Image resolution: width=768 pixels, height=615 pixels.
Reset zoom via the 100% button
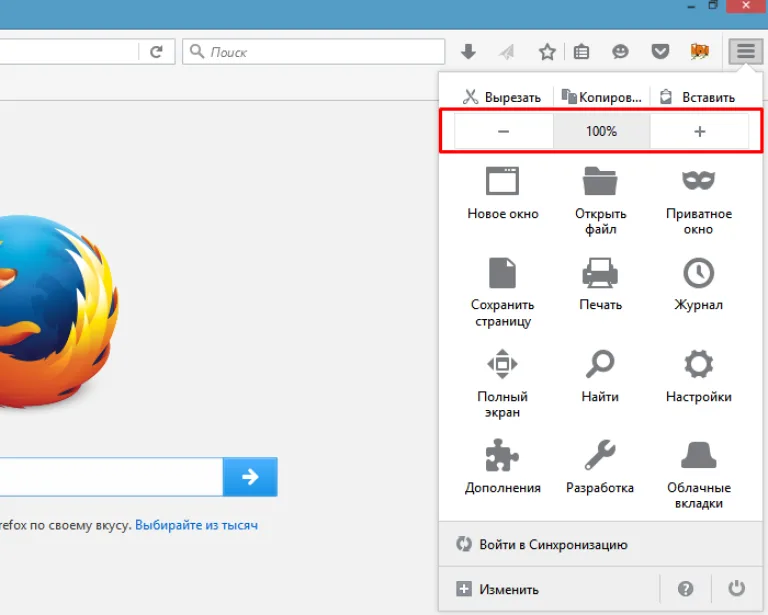(601, 131)
